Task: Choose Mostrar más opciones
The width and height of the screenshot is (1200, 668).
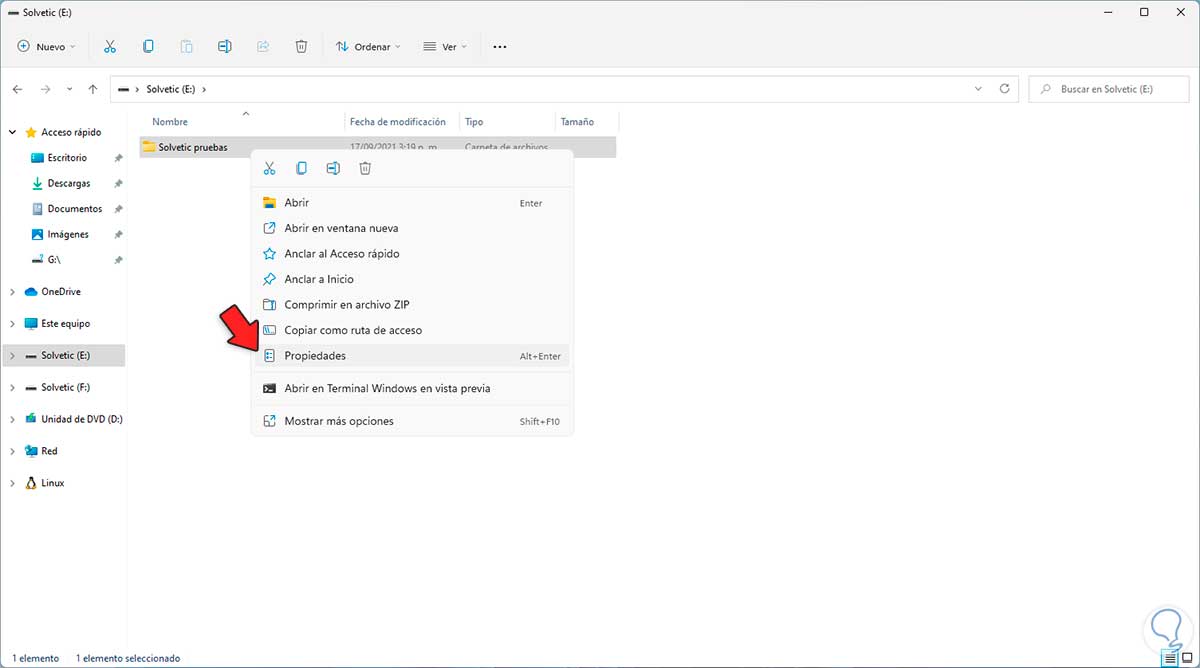Action: coord(412,421)
